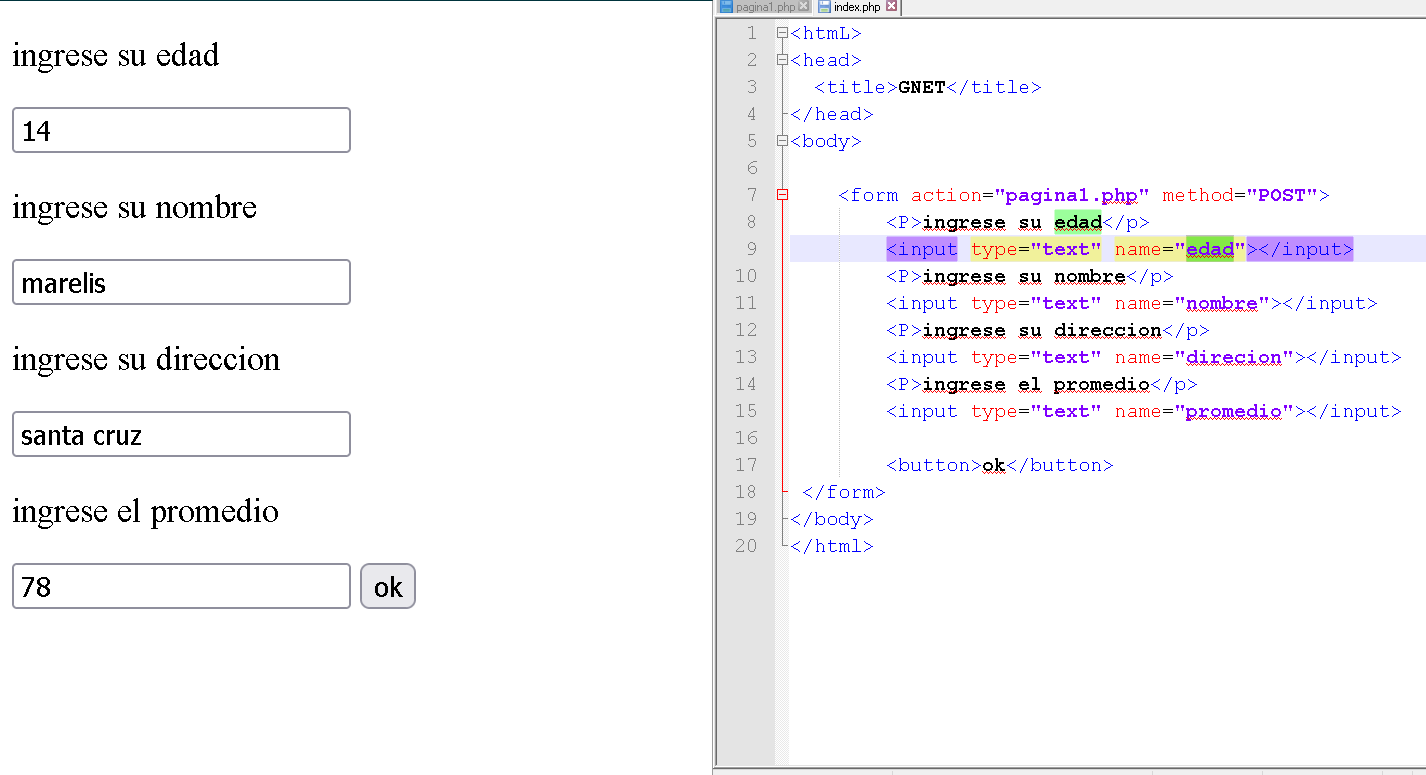Screen dimensions: 1426x775
Task: Close the index.php tab
Action: (x=892, y=7)
